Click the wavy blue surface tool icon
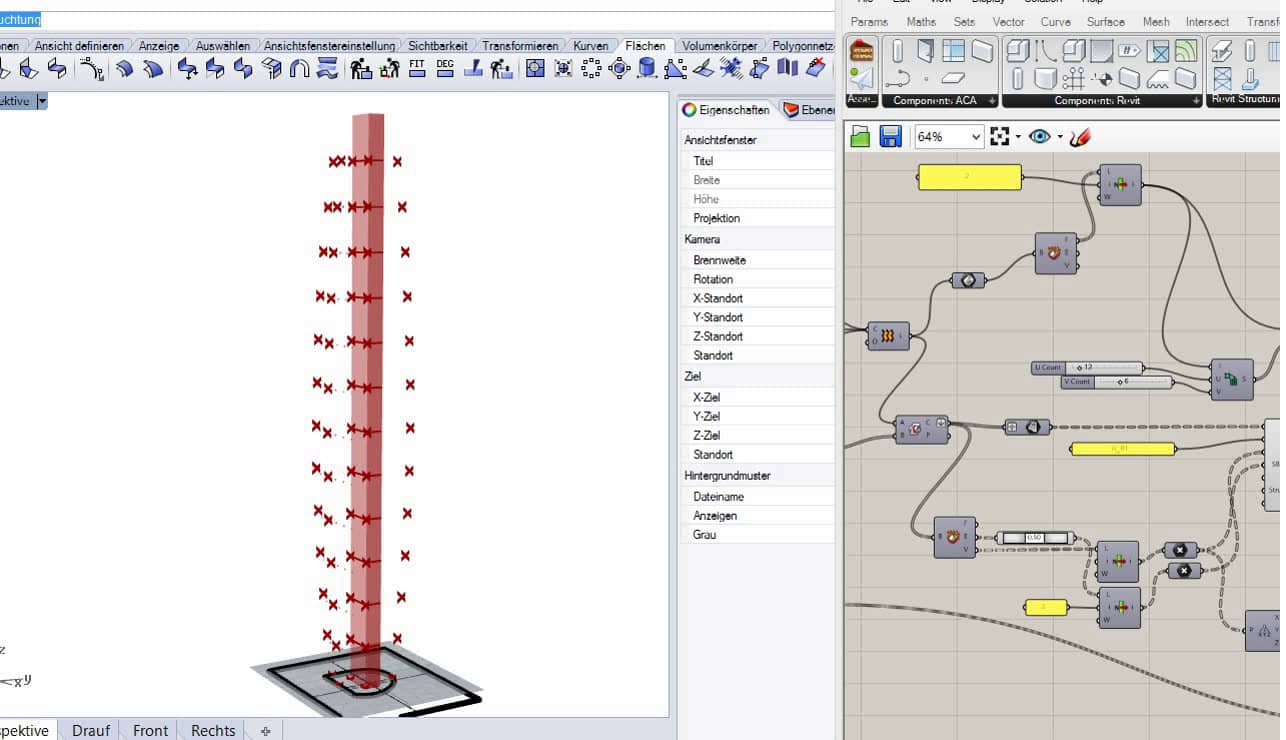The height and width of the screenshot is (740, 1286). tap(327, 68)
